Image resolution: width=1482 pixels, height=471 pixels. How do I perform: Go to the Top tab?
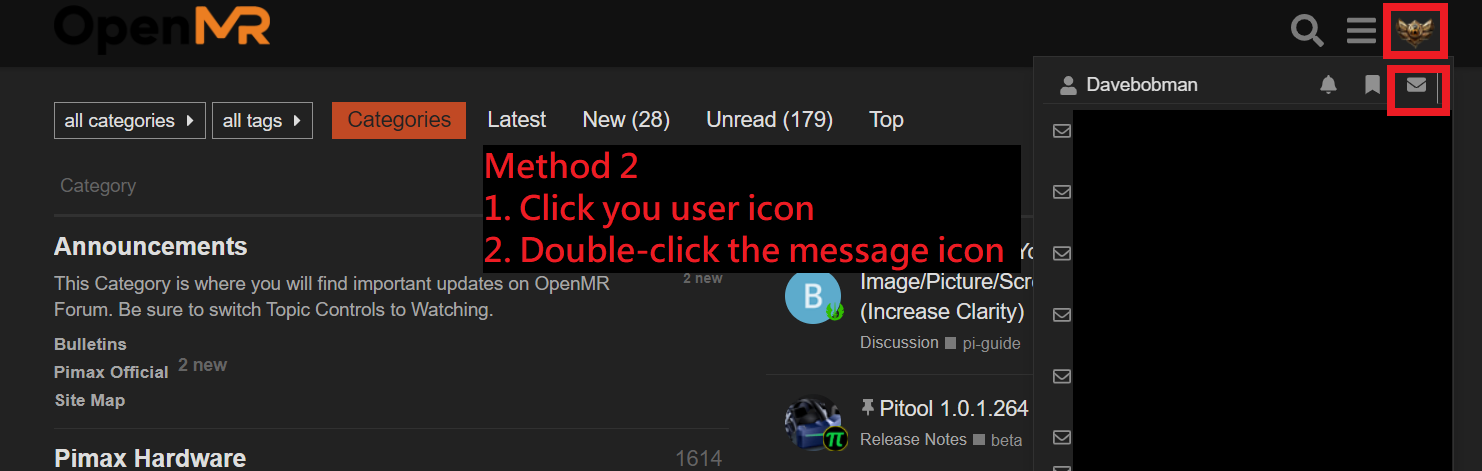click(x=886, y=120)
